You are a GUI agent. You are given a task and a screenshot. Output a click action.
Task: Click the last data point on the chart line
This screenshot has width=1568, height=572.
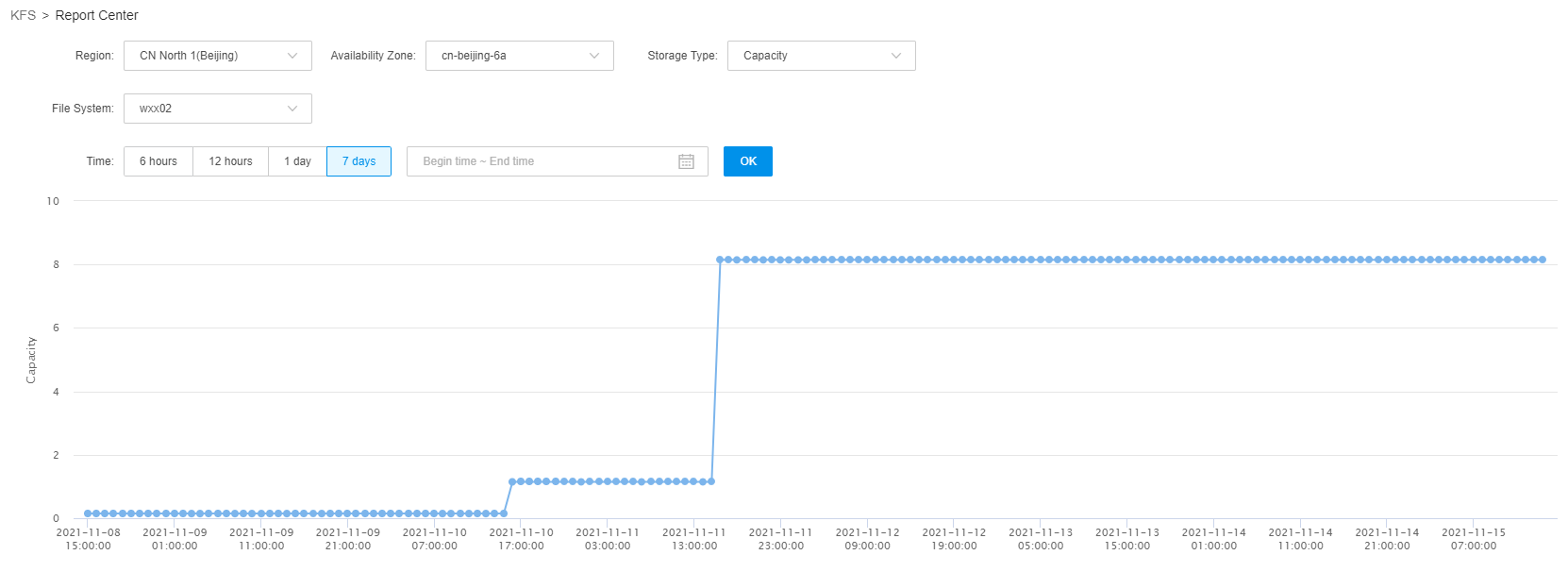(x=1543, y=260)
